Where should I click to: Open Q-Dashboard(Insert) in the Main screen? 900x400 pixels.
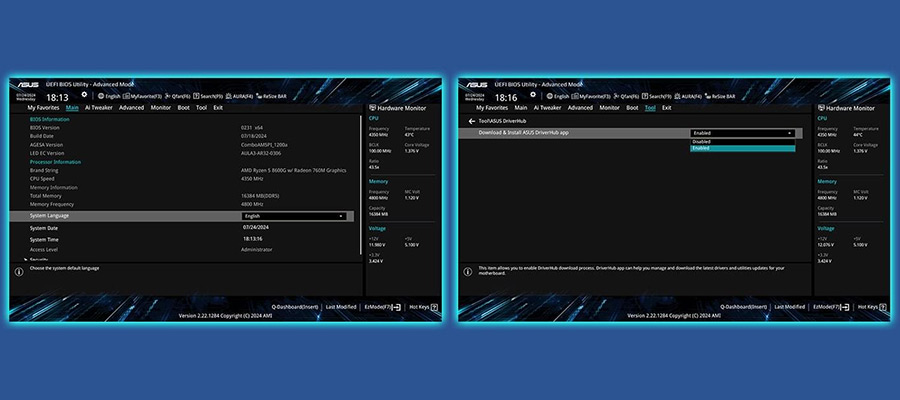[x=294, y=307]
